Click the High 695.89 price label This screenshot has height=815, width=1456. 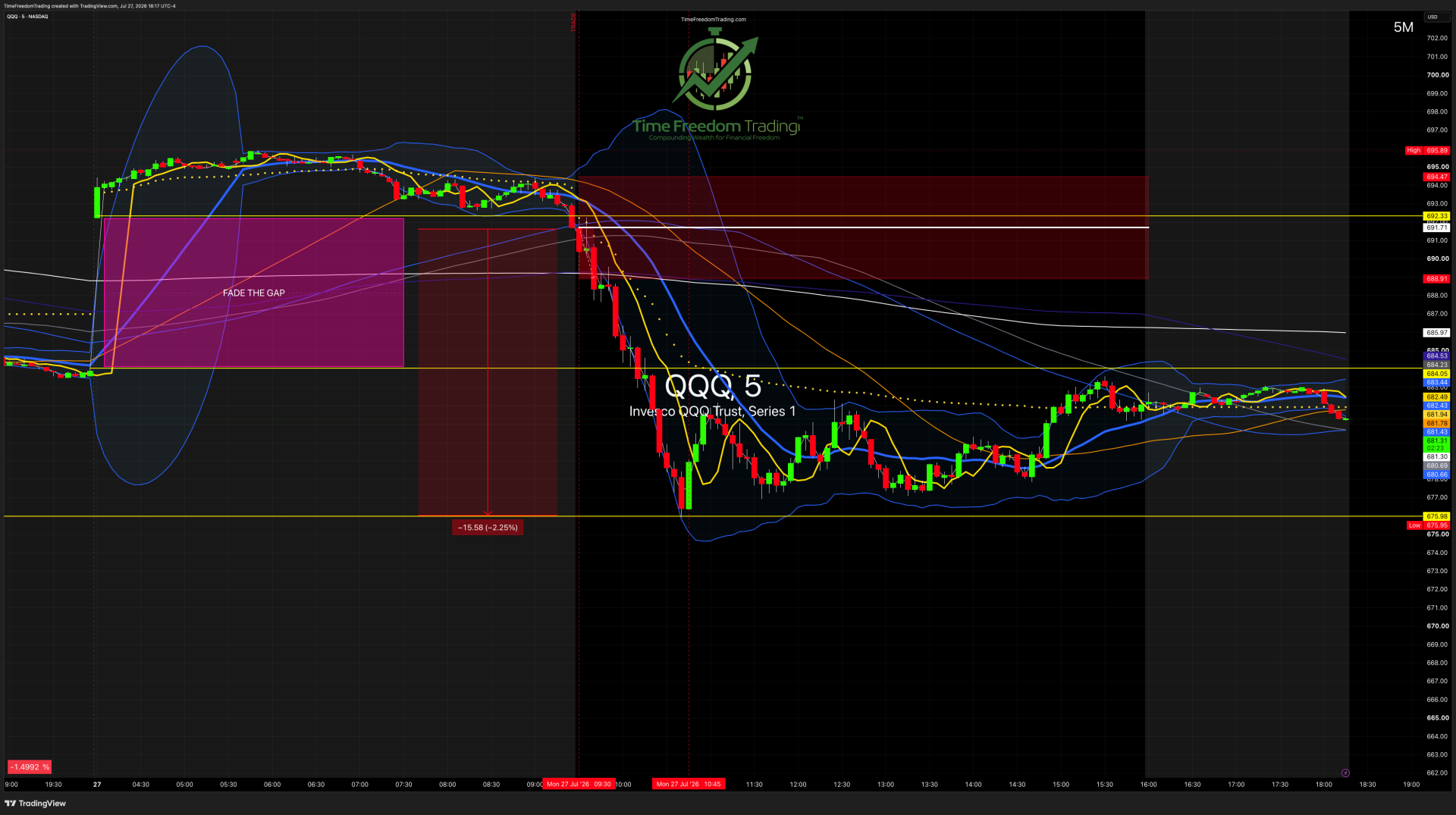(1427, 151)
